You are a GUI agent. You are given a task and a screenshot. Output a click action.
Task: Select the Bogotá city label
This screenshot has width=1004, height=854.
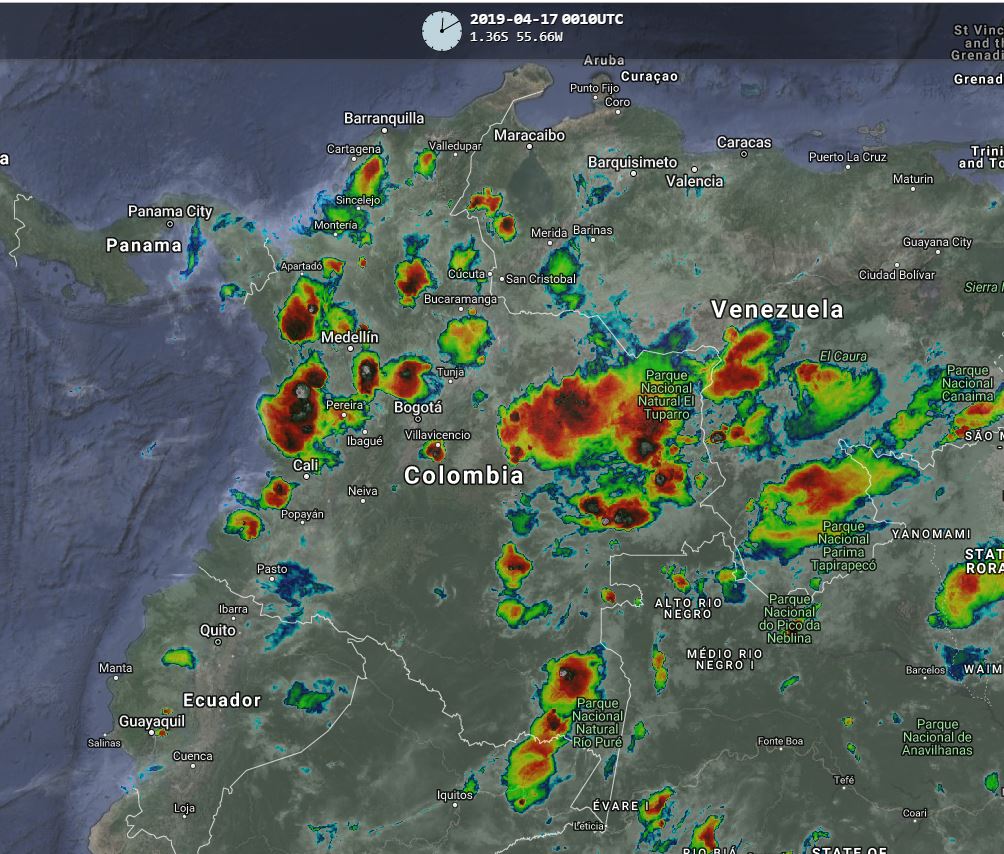pos(418,407)
